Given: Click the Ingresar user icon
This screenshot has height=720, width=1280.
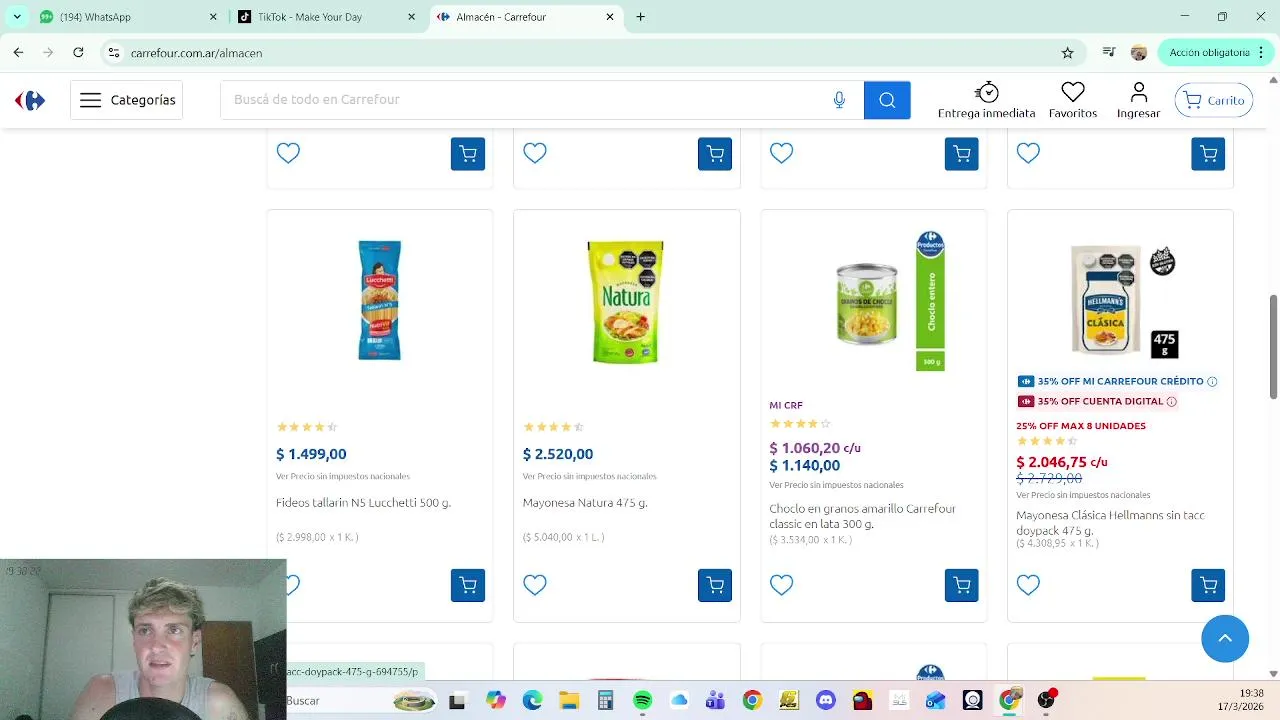Looking at the screenshot, I should pyautogui.click(x=1138, y=100).
